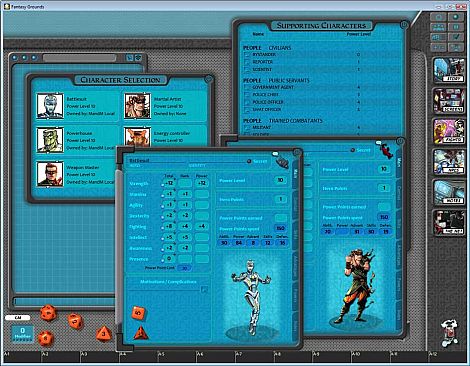Pick the red triangular die under the 00 die
The image size is (470, 366).
(x=141, y=333)
